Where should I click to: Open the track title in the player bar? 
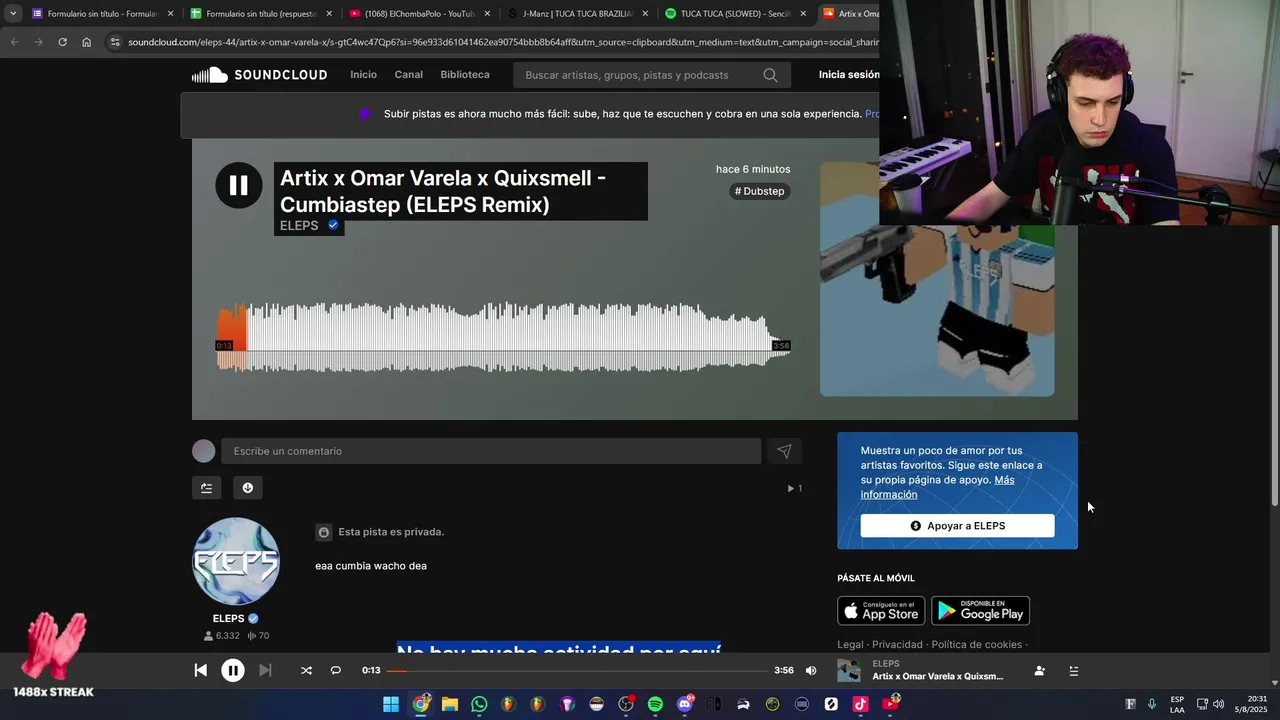(937, 677)
